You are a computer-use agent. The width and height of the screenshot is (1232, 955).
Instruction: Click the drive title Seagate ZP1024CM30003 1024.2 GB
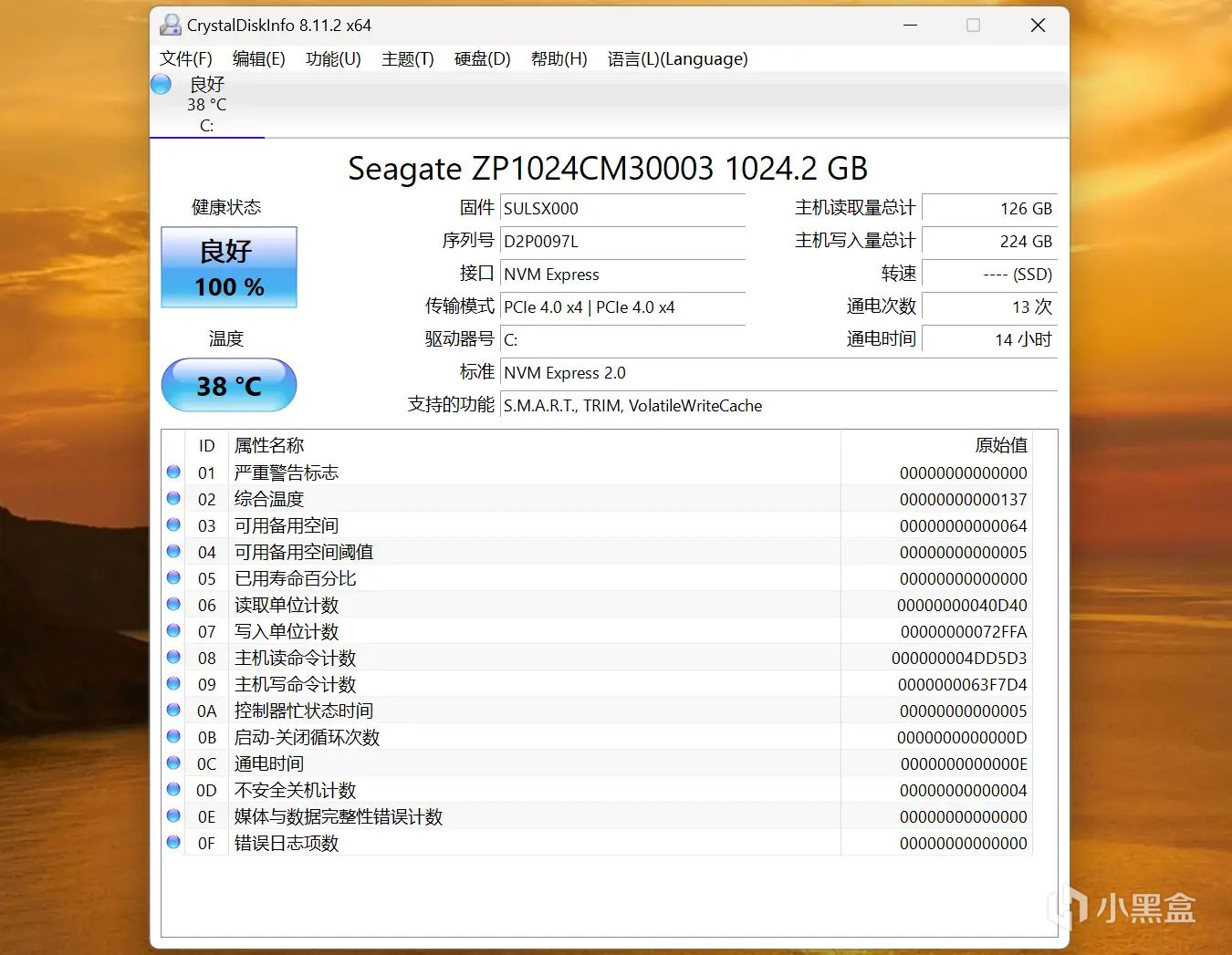click(608, 169)
